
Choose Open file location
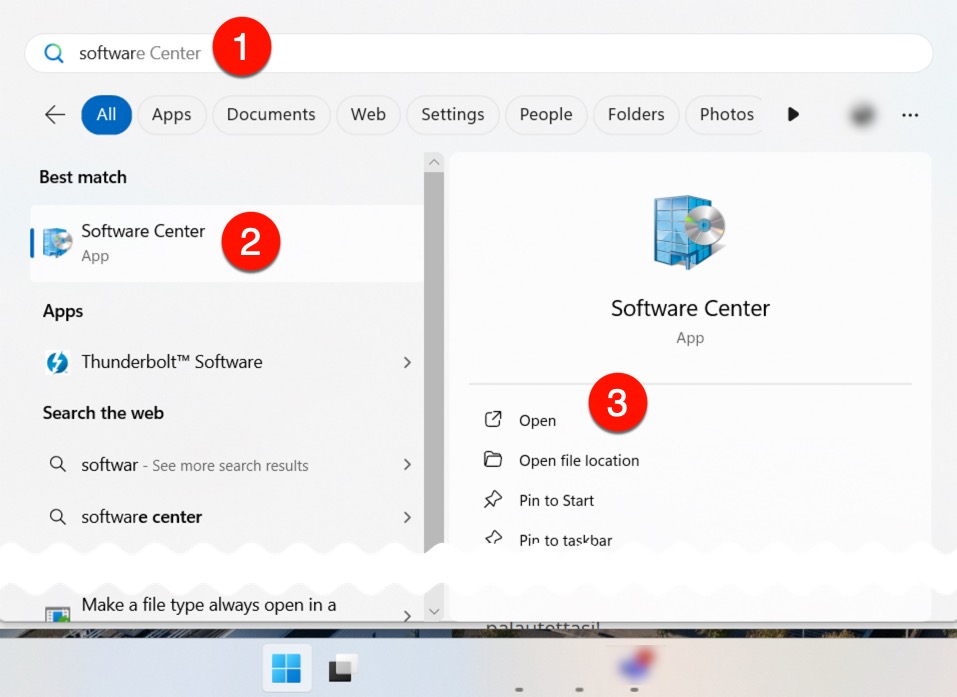(578, 461)
